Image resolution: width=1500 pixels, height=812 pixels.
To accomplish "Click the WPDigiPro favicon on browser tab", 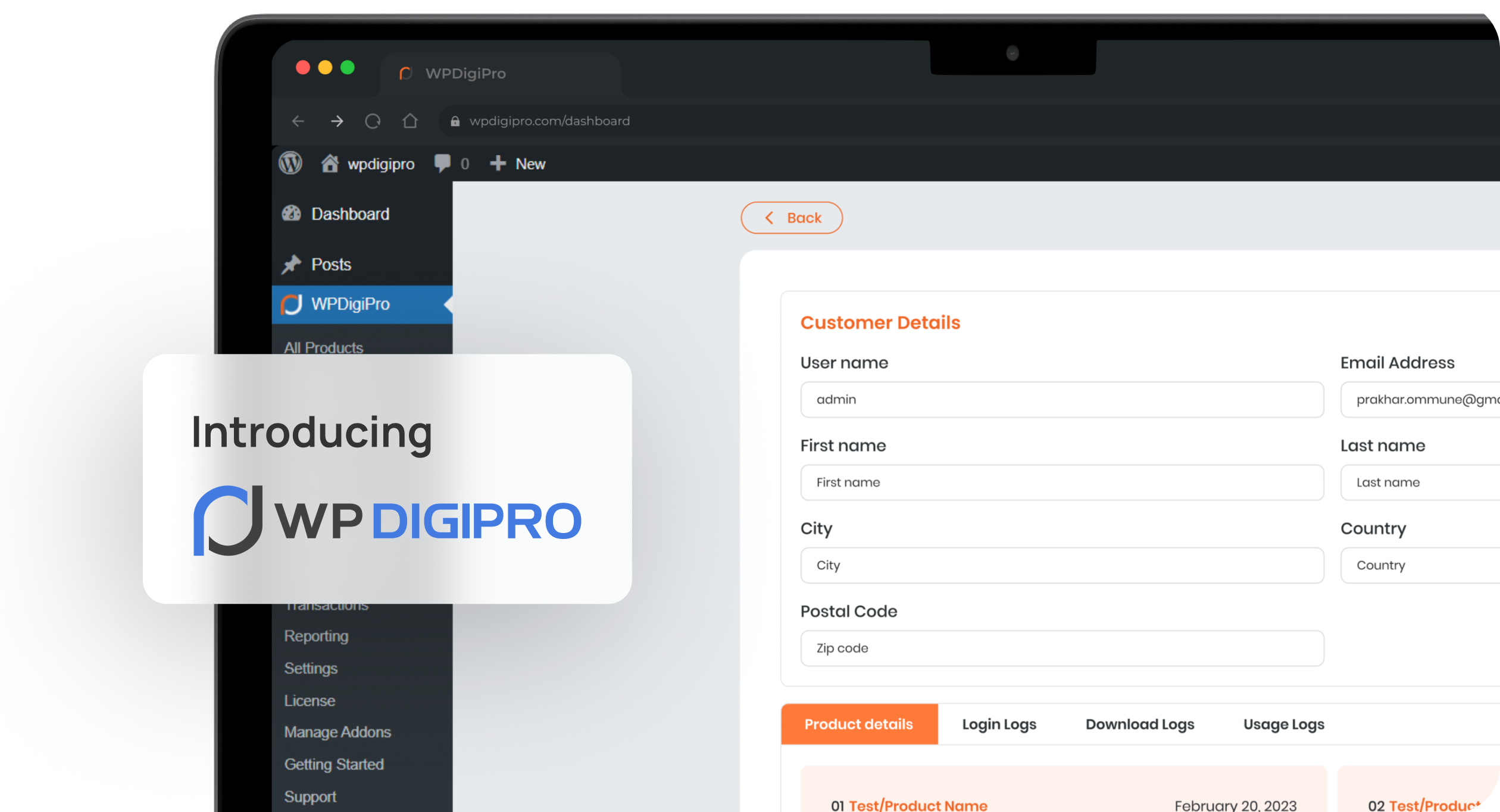I will point(406,74).
